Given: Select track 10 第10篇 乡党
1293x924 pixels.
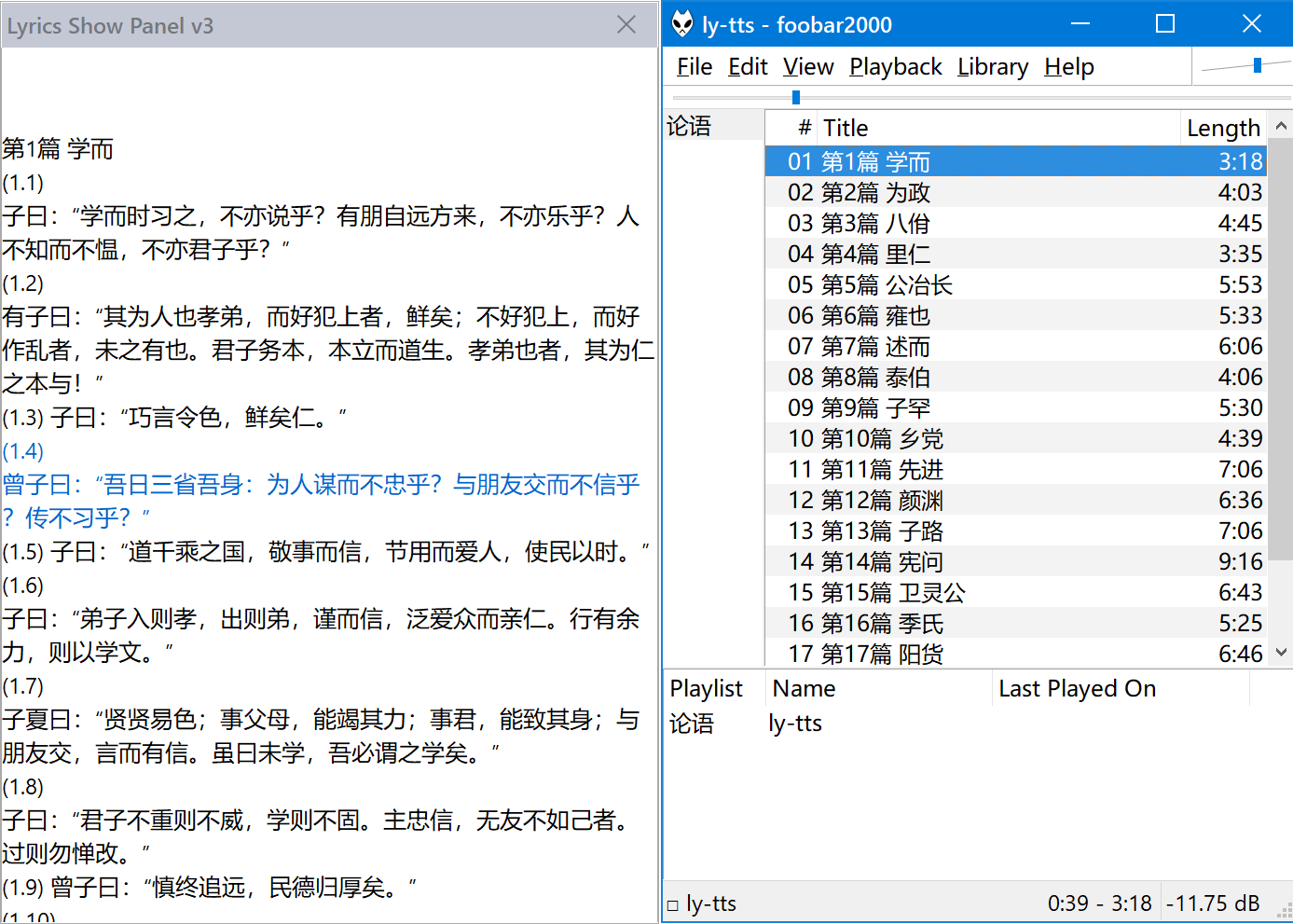Looking at the screenshot, I should click(x=1016, y=438).
